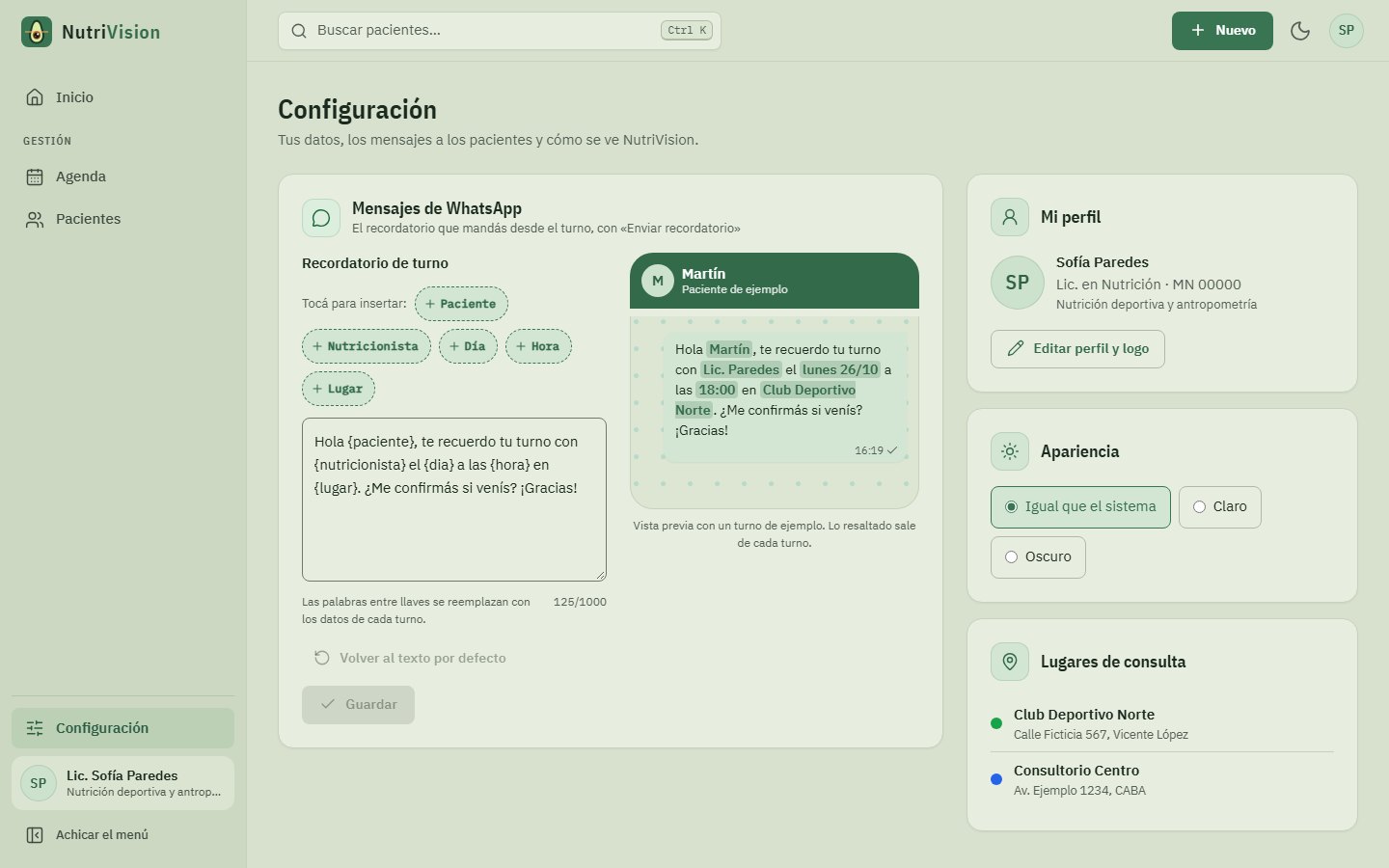1389x868 pixels.
Task: Insert the Lugar placeholder chip
Action: coord(339,389)
